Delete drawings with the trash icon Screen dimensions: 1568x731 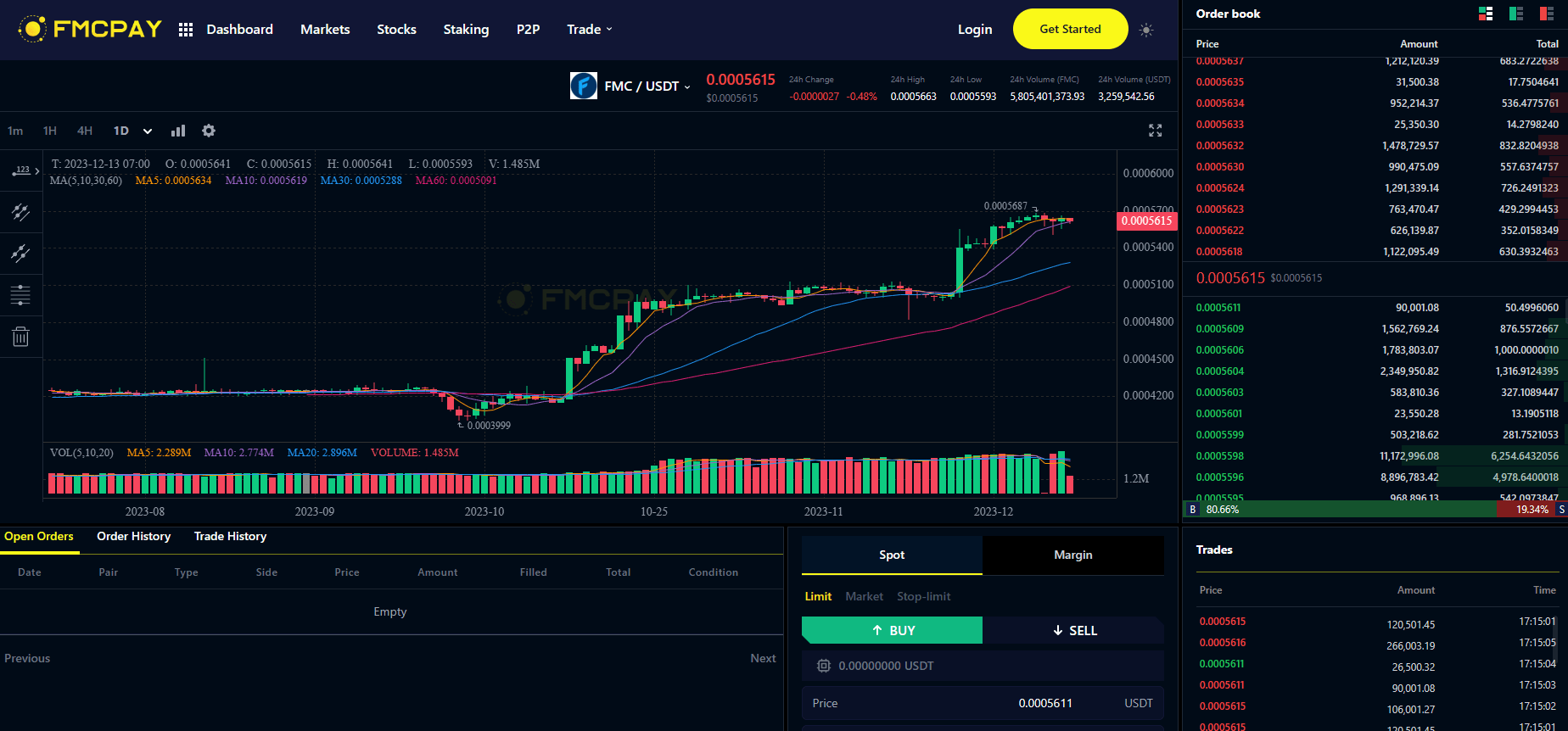(x=20, y=337)
